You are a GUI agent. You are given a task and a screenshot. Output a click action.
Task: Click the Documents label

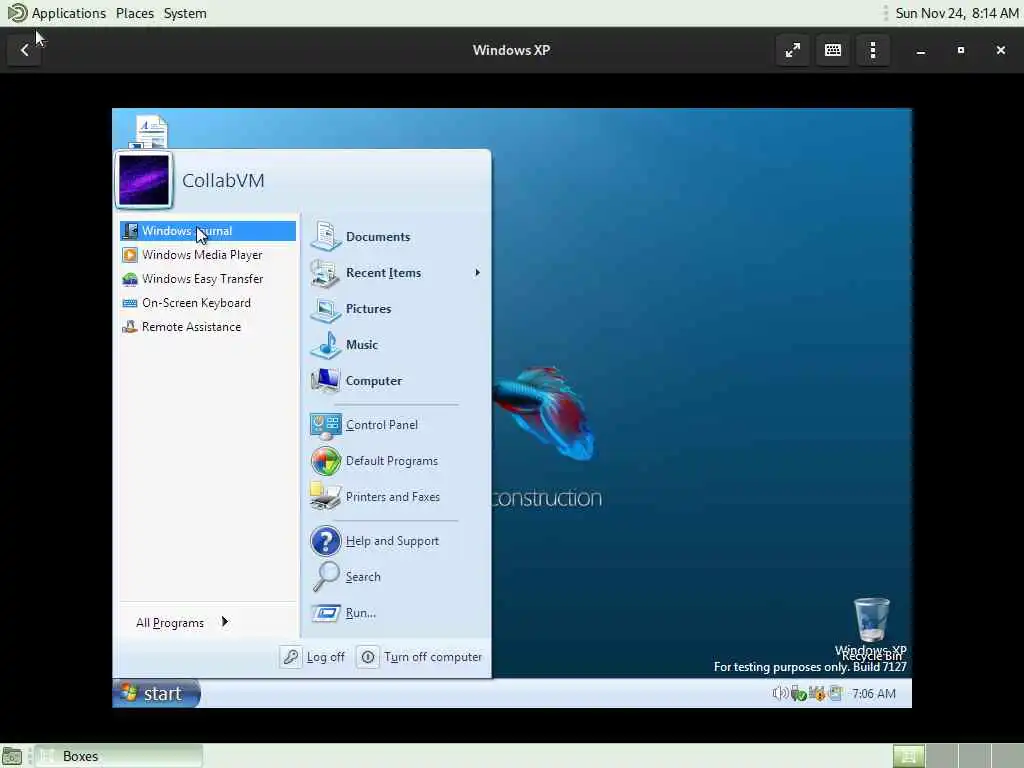(378, 237)
